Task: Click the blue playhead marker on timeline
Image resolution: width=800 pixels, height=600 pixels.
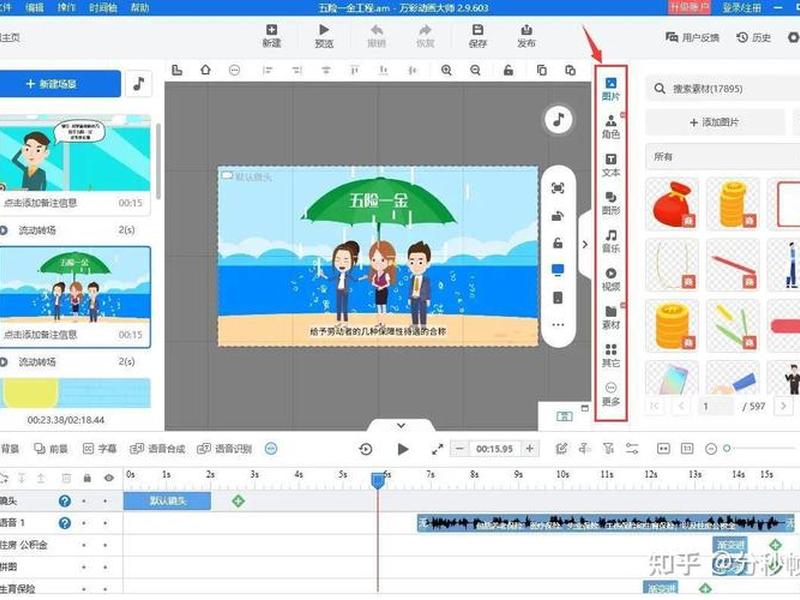Action: coord(378,481)
